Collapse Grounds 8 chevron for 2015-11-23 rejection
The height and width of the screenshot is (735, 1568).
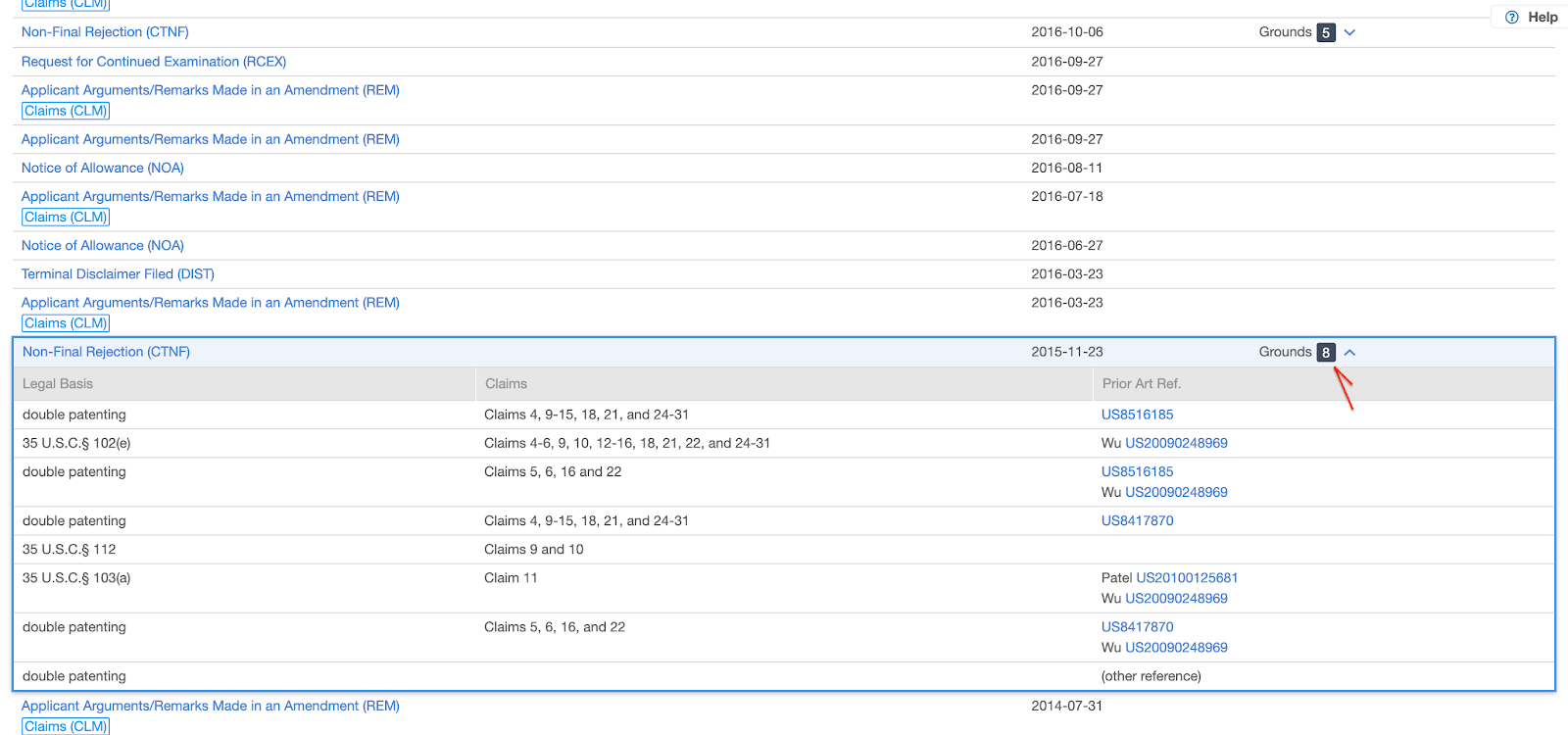tap(1349, 352)
